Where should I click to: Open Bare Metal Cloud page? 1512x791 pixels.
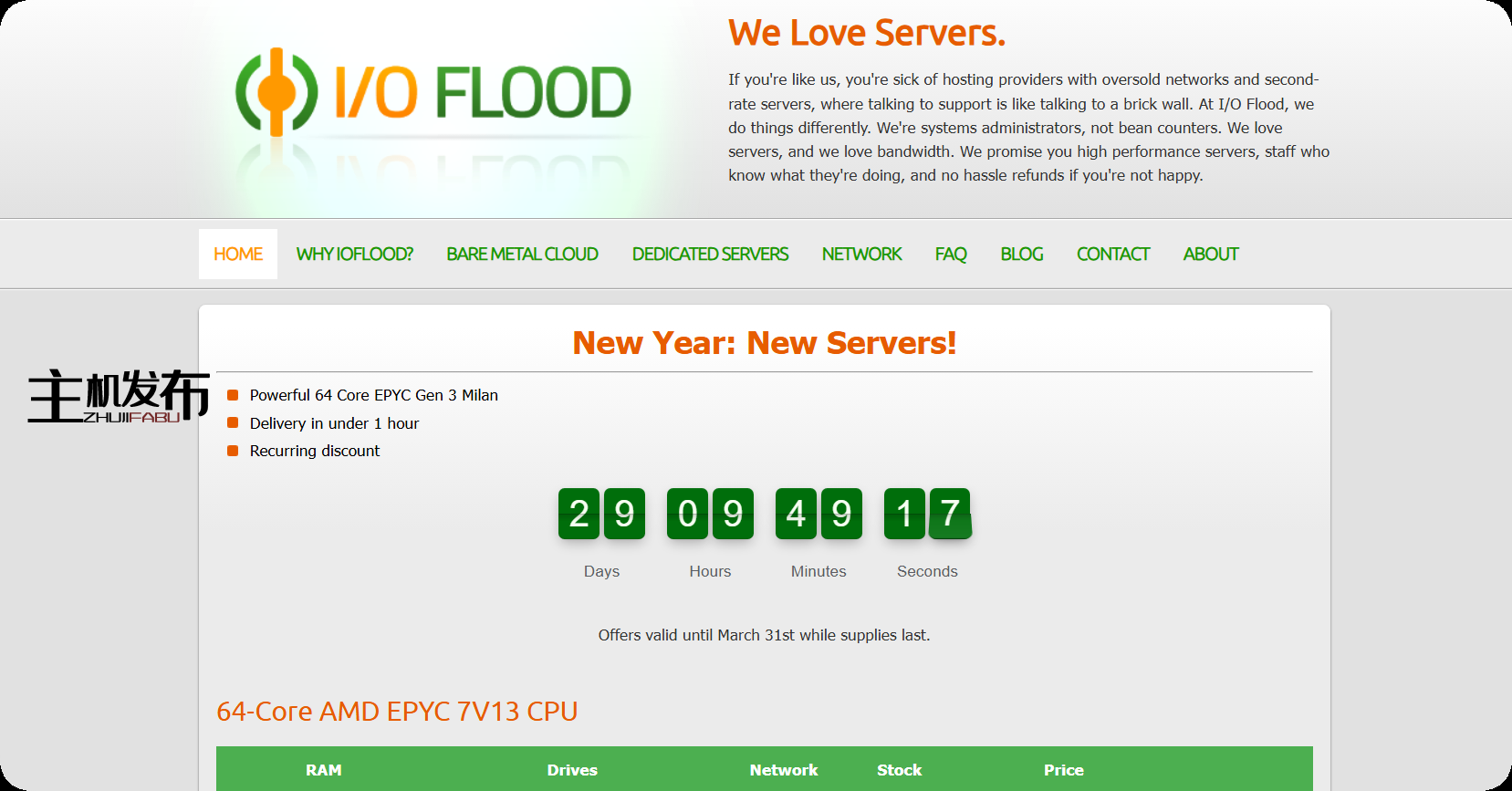[522, 255]
